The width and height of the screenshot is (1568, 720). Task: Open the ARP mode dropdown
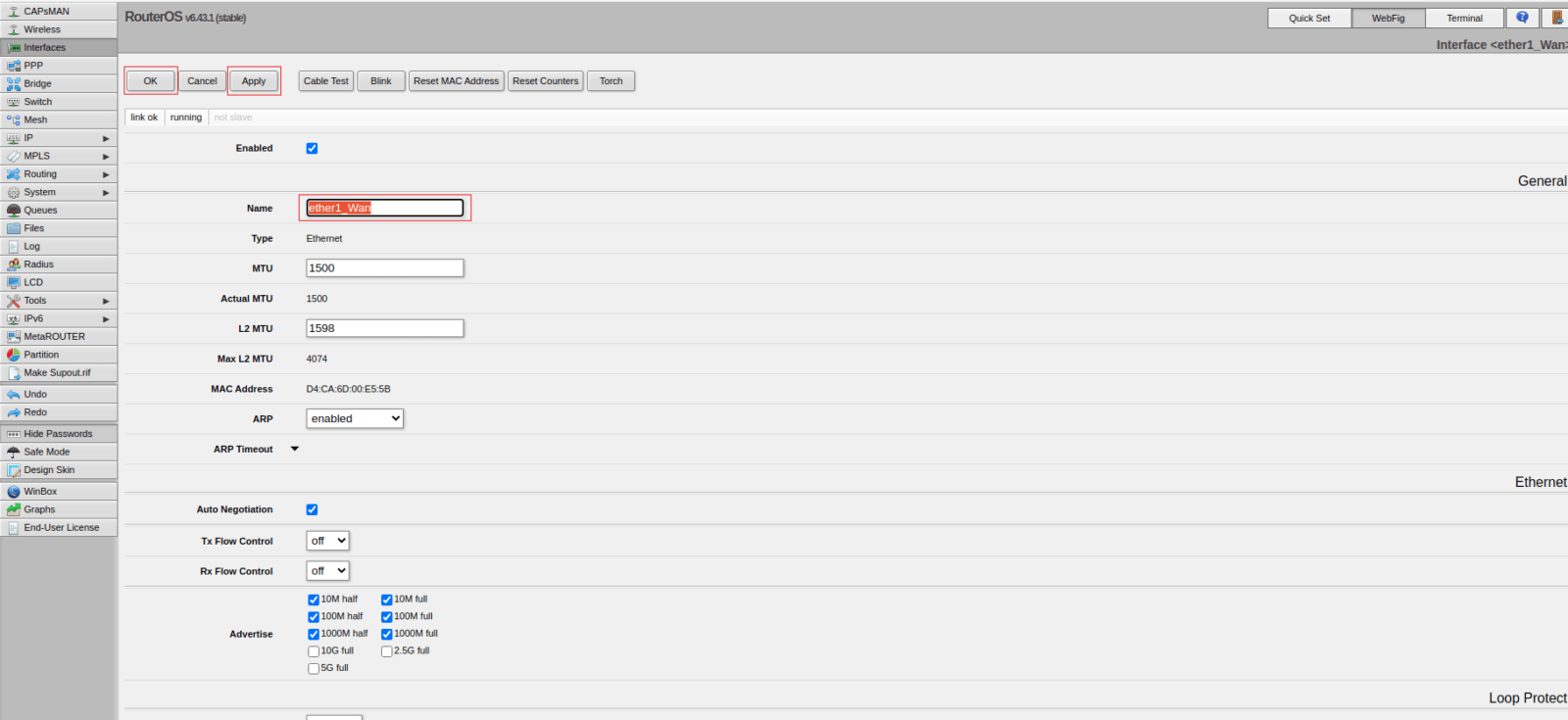coord(355,418)
